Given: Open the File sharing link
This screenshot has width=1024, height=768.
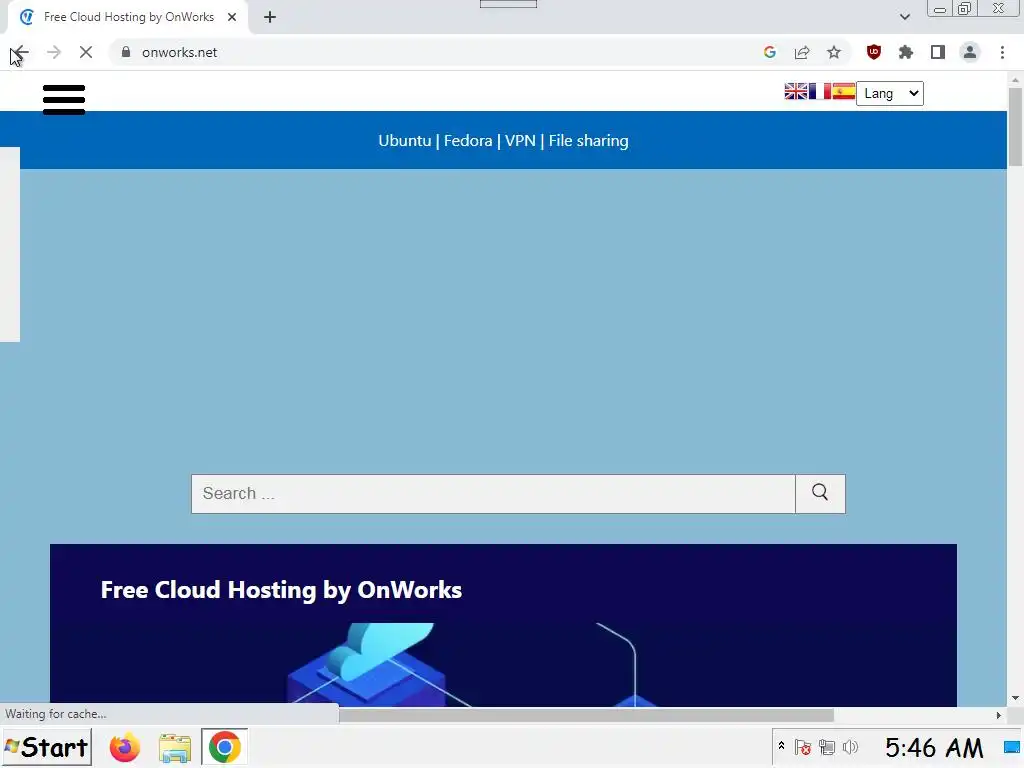Looking at the screenshot, I should click(x=588, y=140).
